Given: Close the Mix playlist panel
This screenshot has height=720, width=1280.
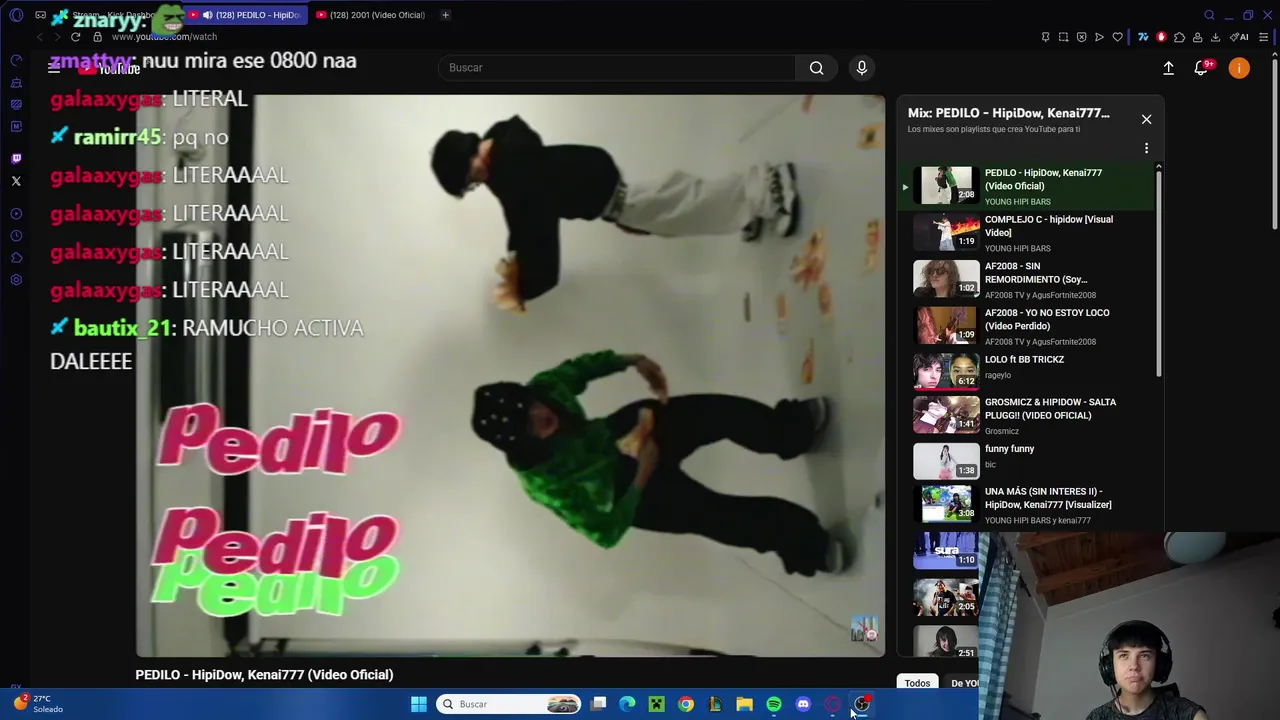Looking at the screenshot, I should tap(1146, 119).
